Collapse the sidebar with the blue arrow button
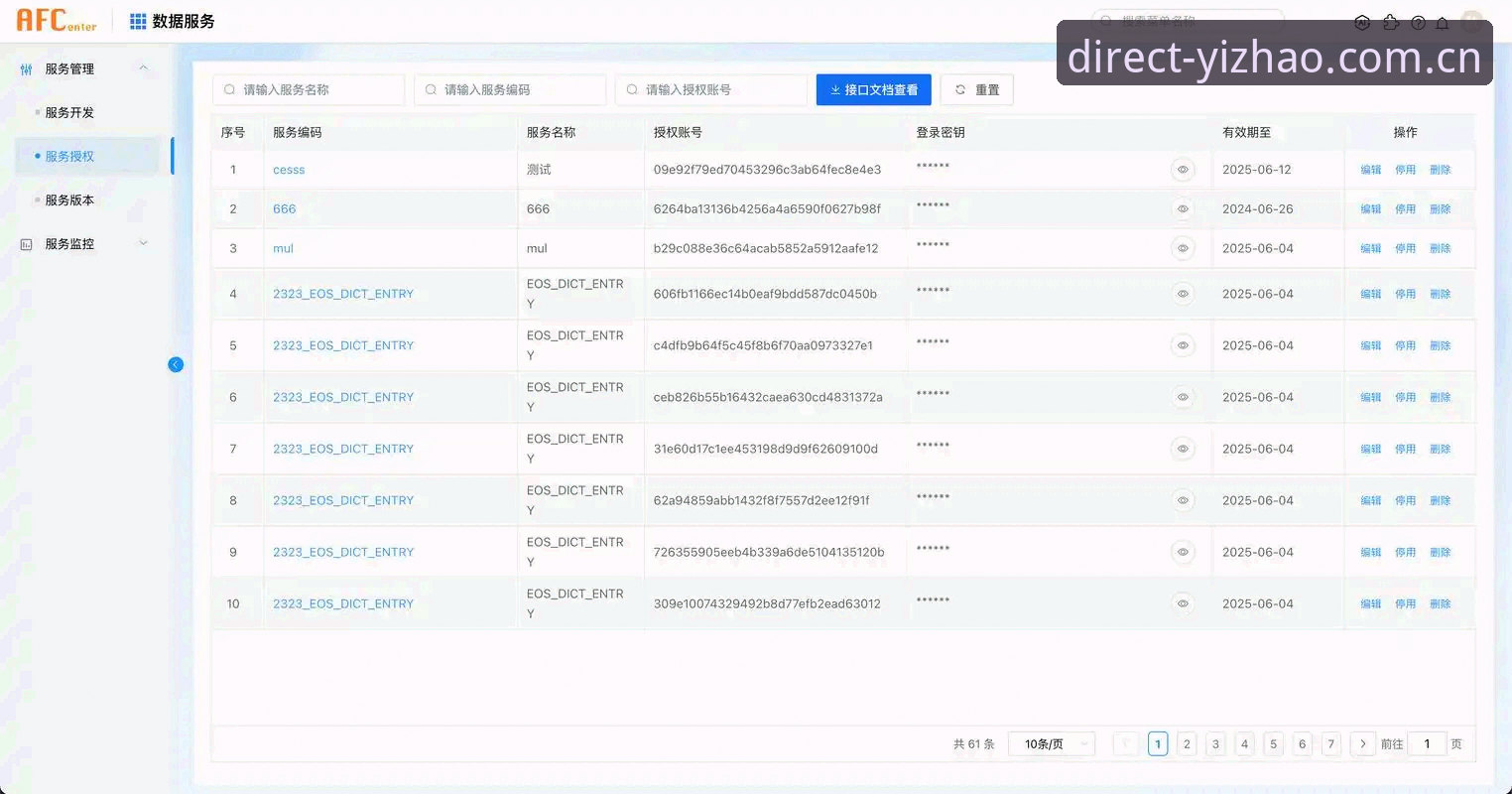Image resolution: width=1512 pixels, height=794 pixels. tap(176, 364)
